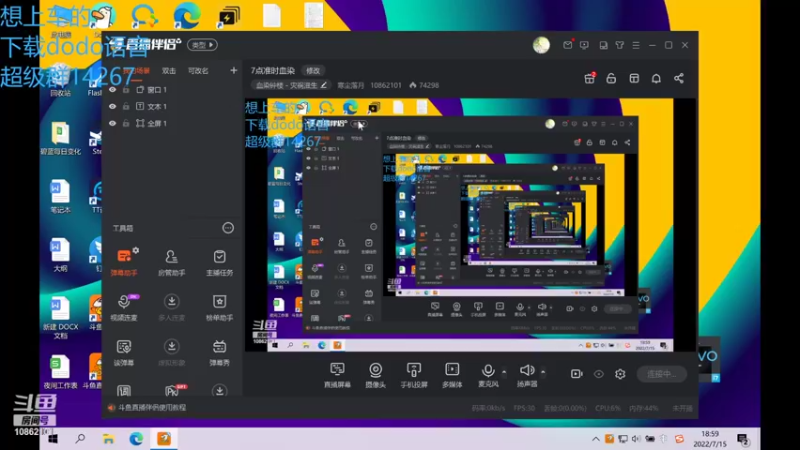The height and width of the screenshot is (450, 800).
Task: Add a 直播屏幕 screen capture source
Action: pyautogui.click(x=337, y=374)
